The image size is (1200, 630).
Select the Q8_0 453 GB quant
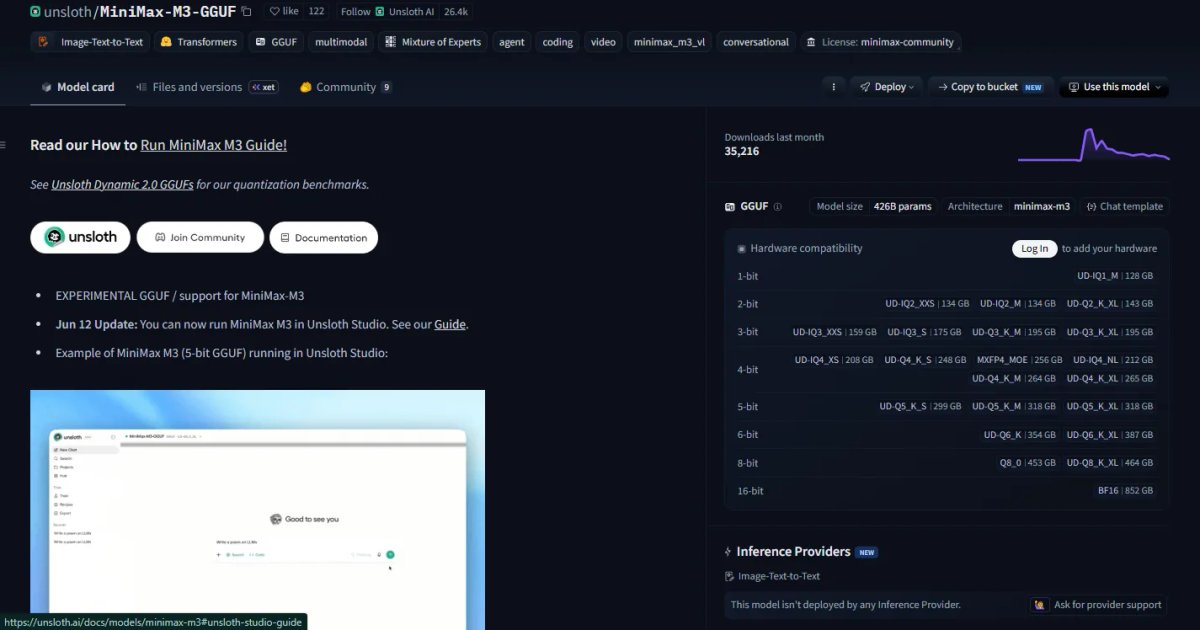(x=1027, y=462)
